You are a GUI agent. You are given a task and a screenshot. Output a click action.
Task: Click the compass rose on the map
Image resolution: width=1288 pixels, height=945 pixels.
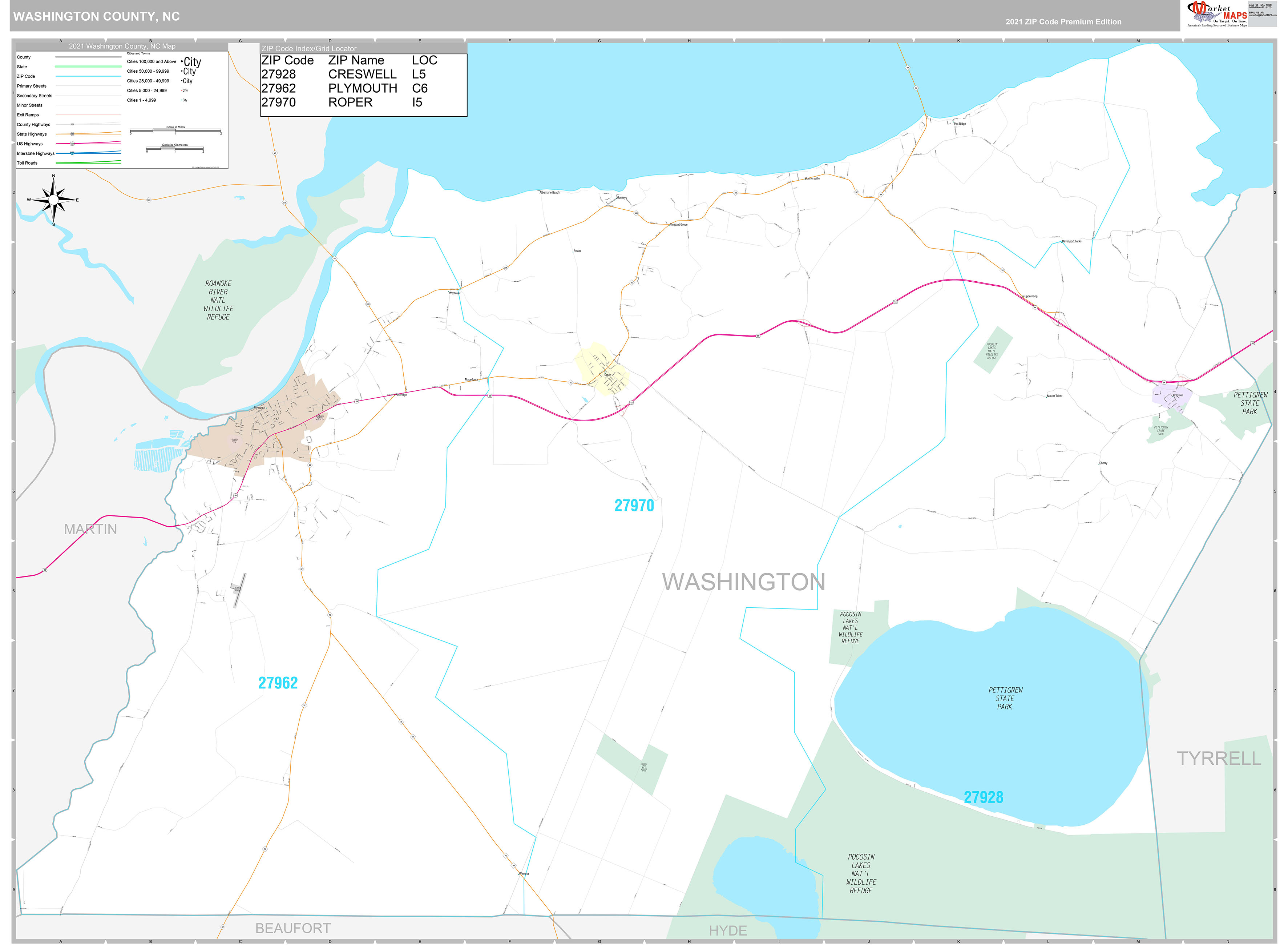coord(53,200)
